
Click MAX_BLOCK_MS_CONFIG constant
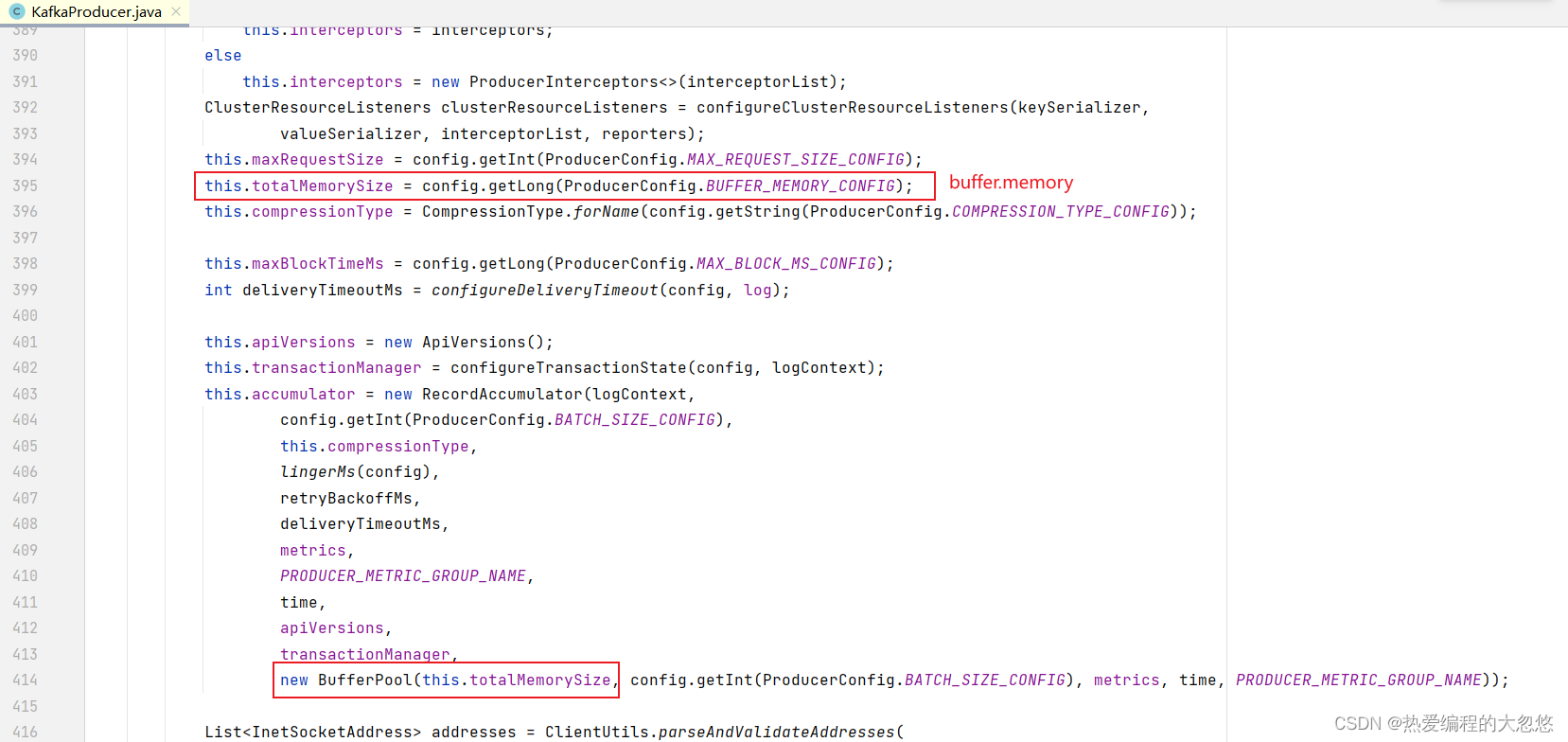click(786, 263)
